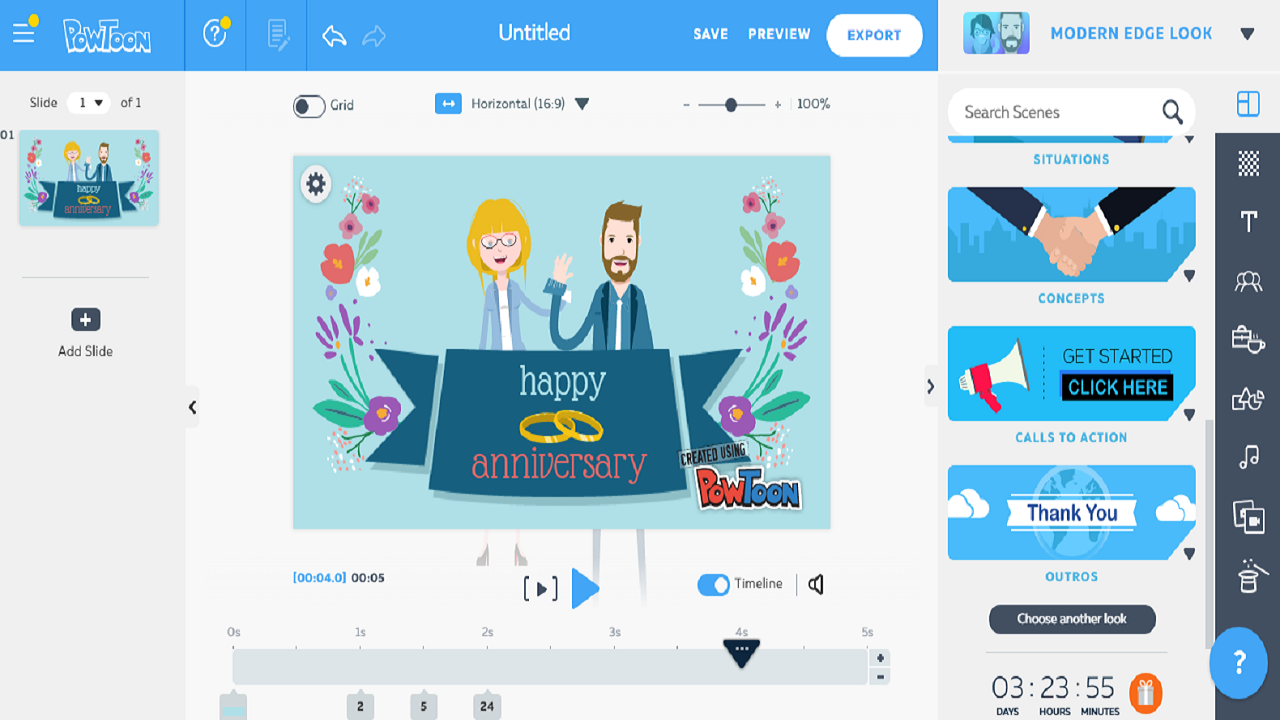This screenshot has height=720, width=1280.
Task: Click the EXPORT button
Action: [874, 35]
